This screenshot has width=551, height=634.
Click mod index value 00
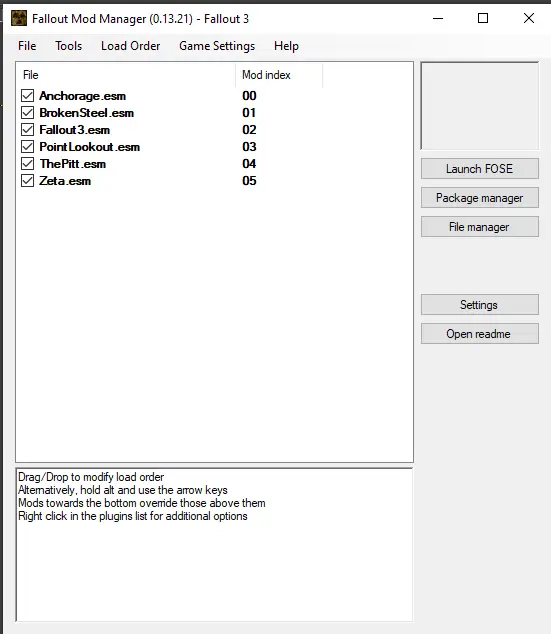(x=249, y=96)
